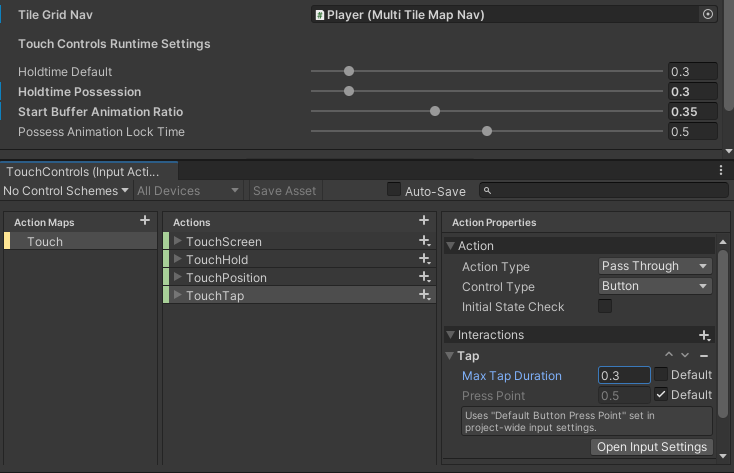Click Holdtime Default value field
Image resolution: width=734 pixels, height=473 pixels.
pos(692,72)
